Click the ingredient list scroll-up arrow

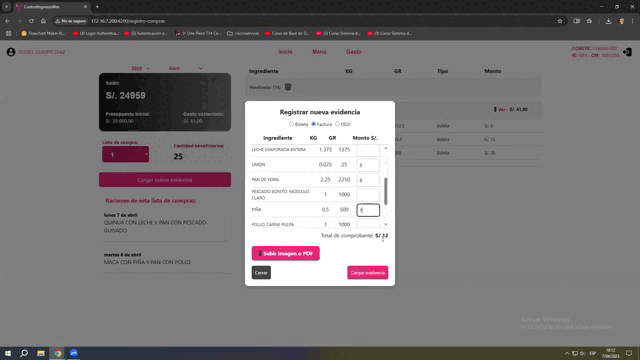click(x=386, y=148)
